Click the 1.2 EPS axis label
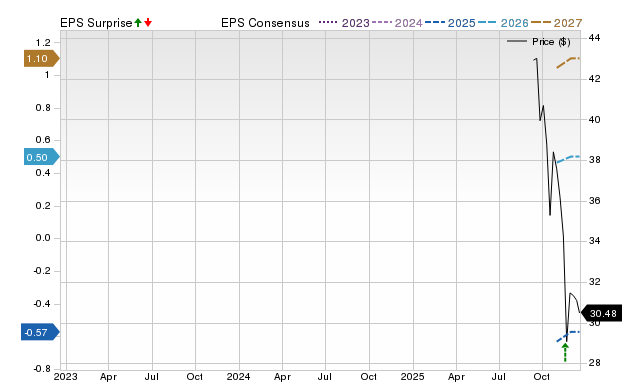This screenshot has width=640, height=382. 43,42
